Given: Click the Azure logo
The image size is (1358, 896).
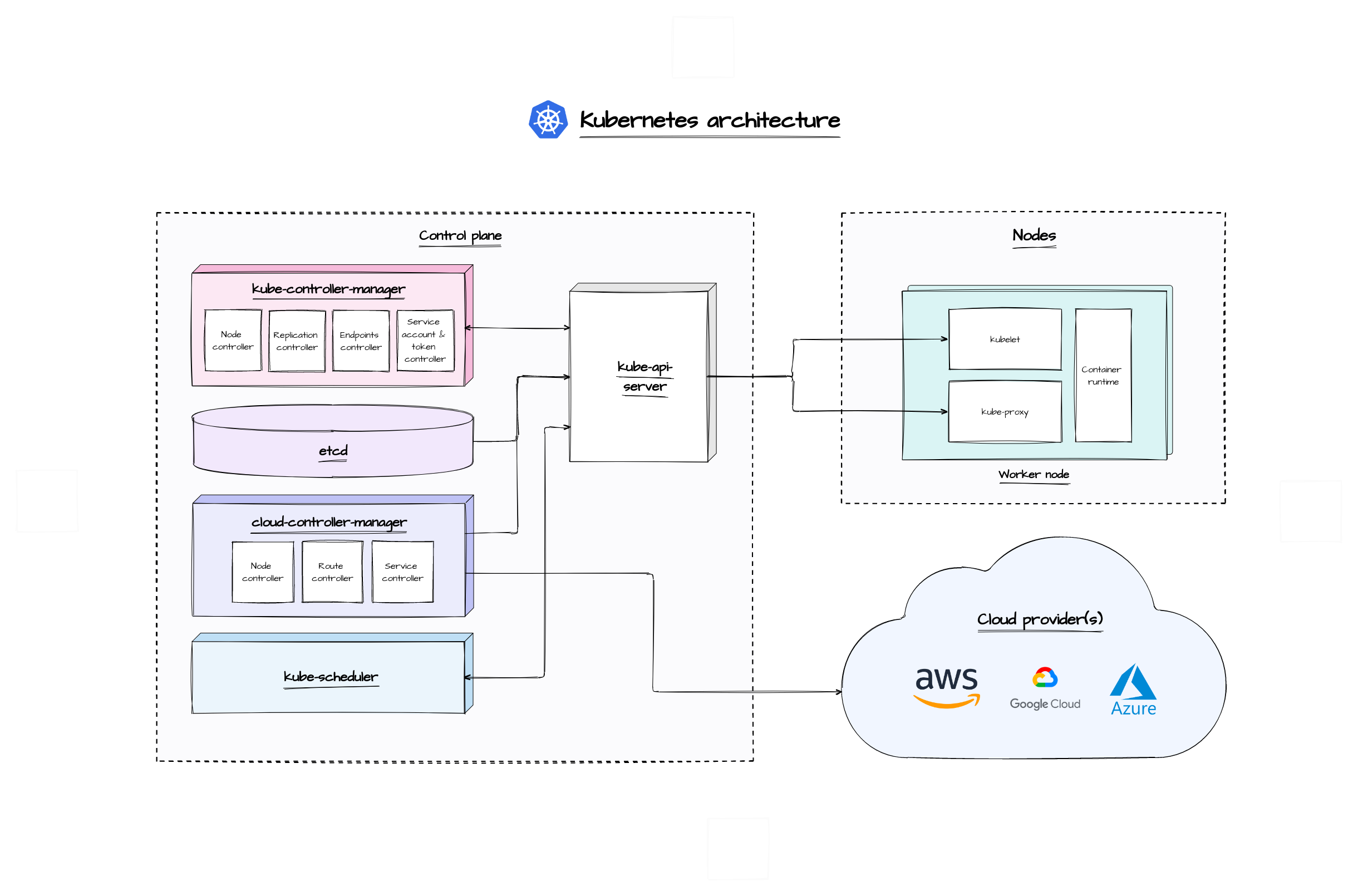Looking at the screenshot, I should 1133,690.
